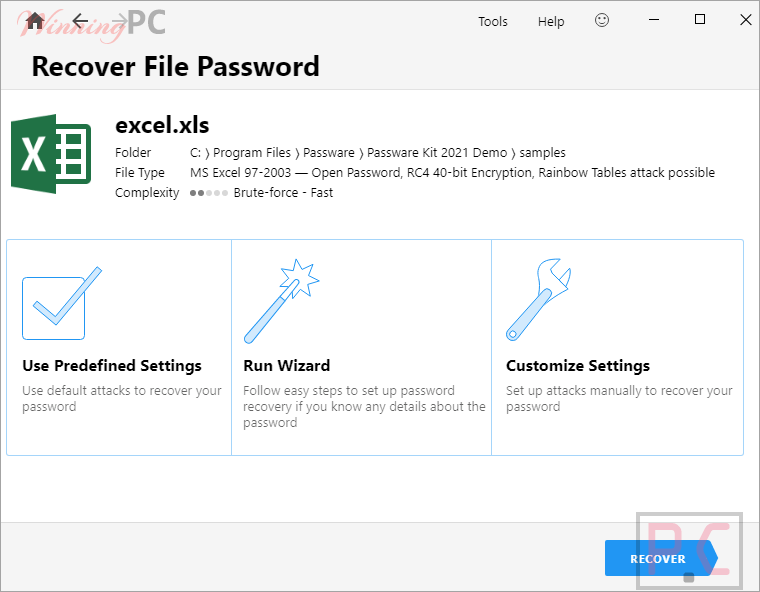The height and width of the screenshot is (592, 760).
Task: Open the Tools menu
Action: pyautogui.click(x=492, y=21)
